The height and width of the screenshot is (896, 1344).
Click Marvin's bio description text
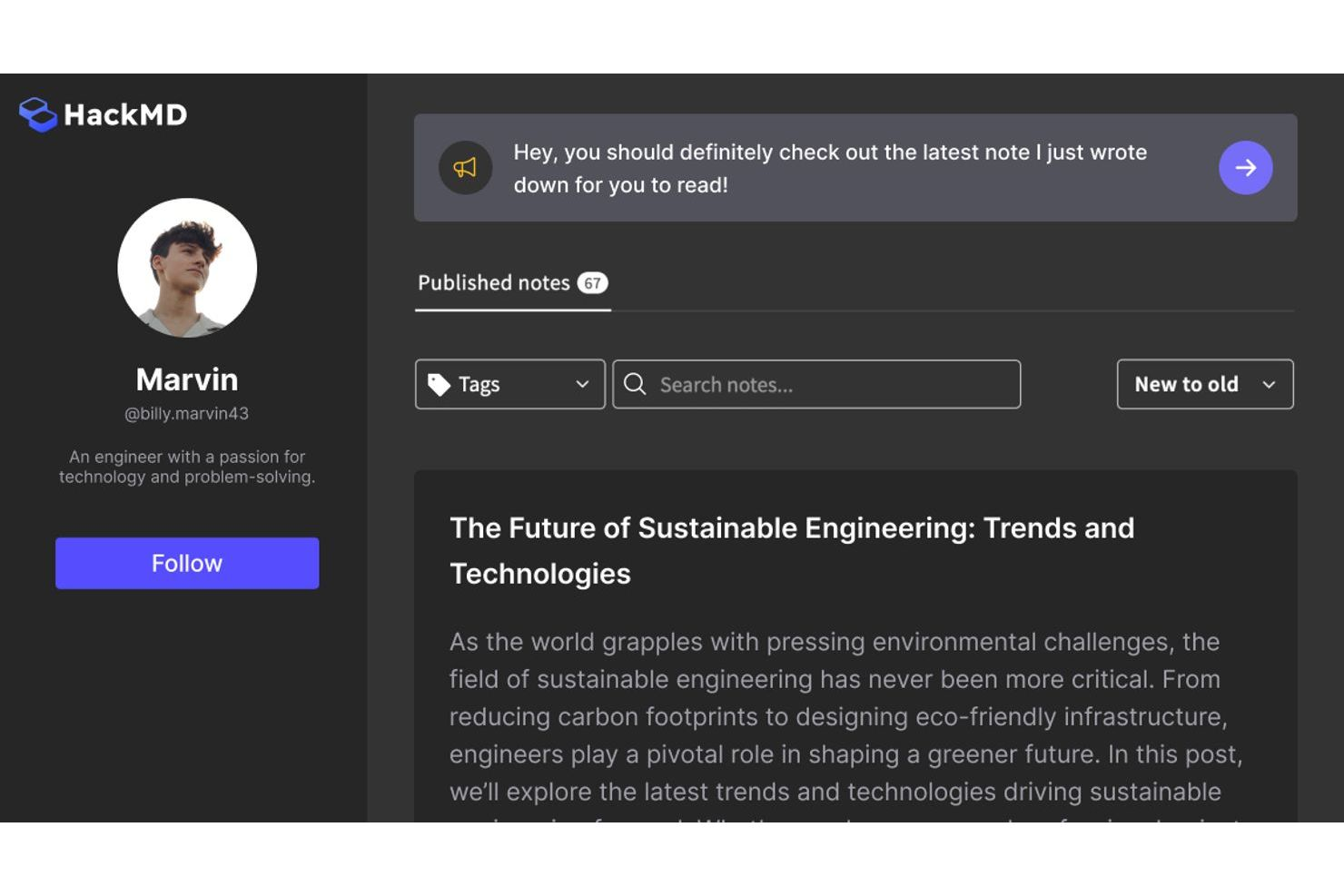[186, 466]
